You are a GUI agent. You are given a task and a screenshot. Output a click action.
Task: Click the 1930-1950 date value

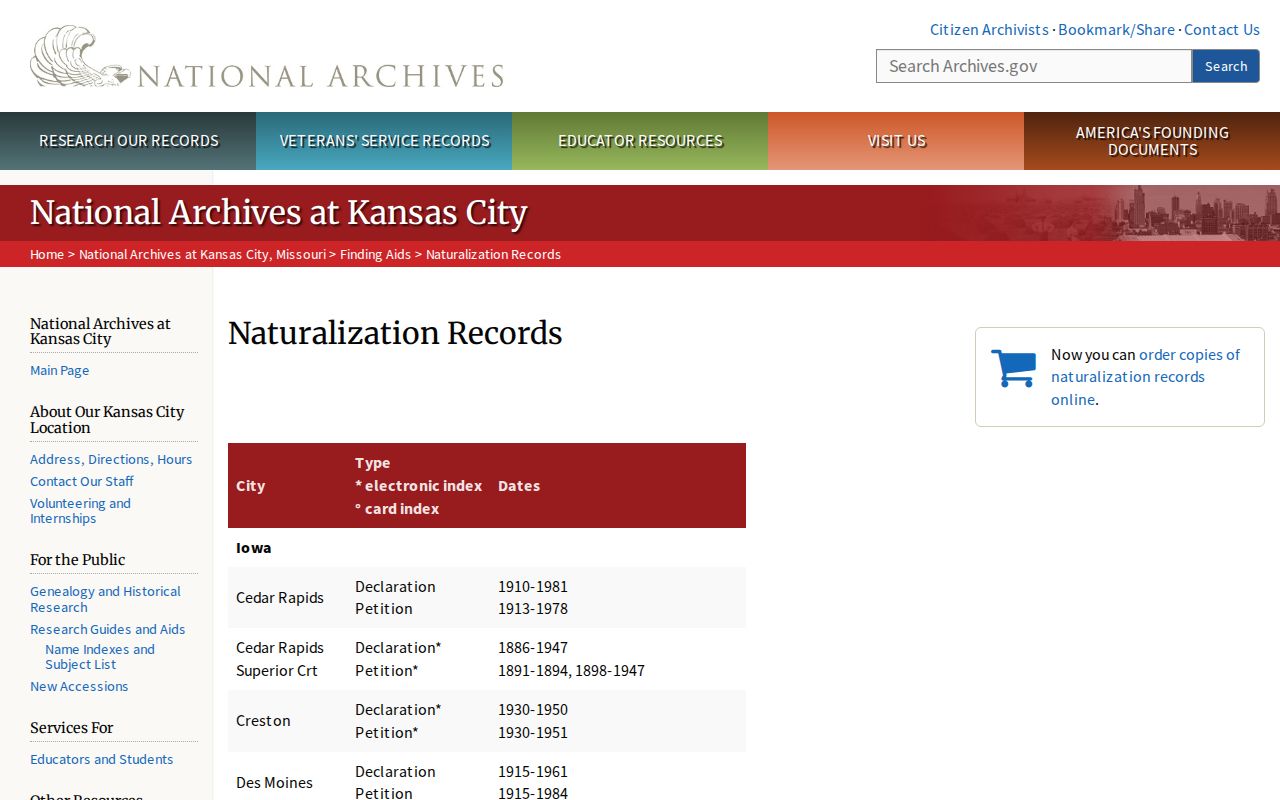tap(533, 709)
